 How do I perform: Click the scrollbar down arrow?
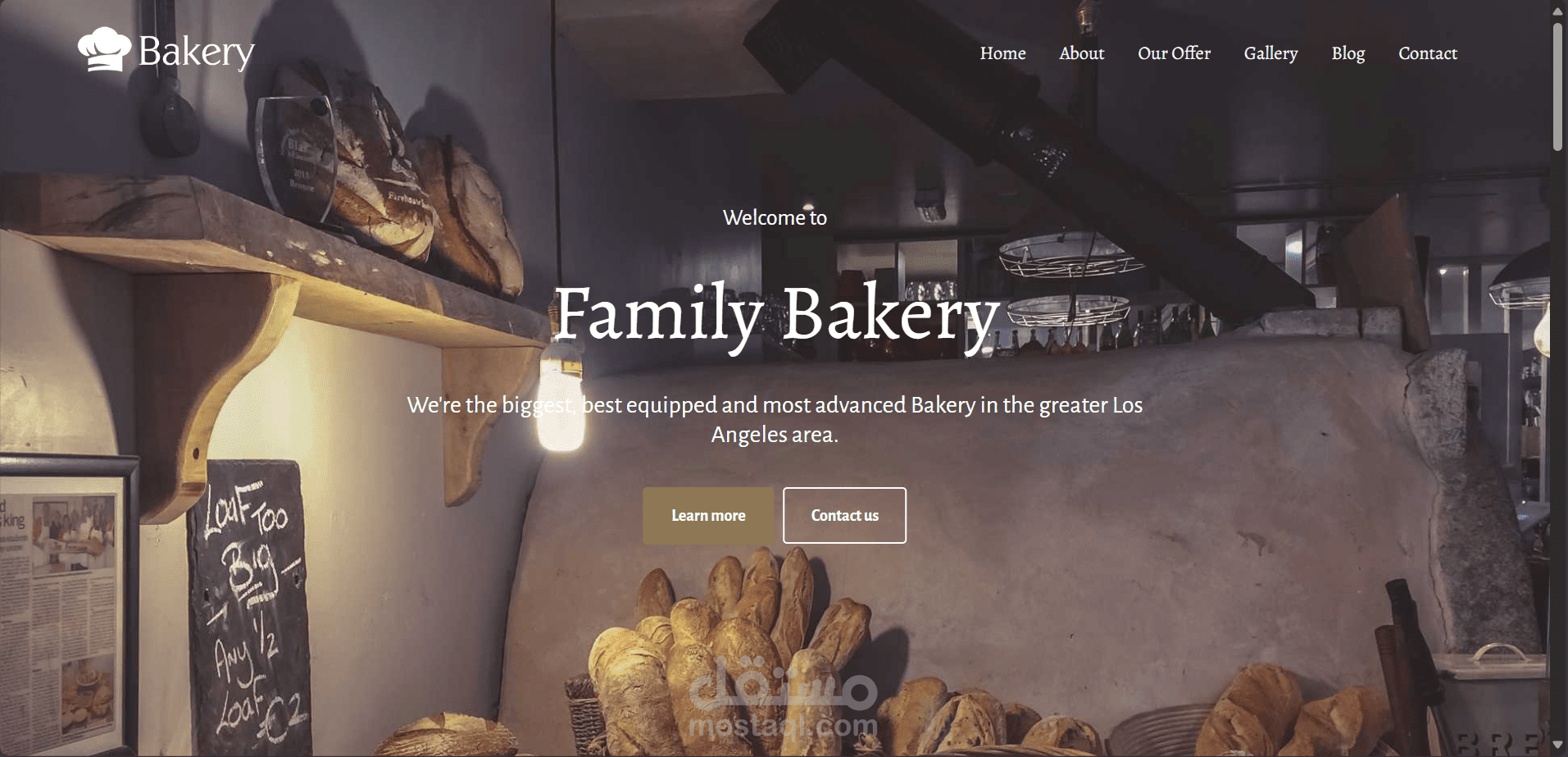(1558, 746)
